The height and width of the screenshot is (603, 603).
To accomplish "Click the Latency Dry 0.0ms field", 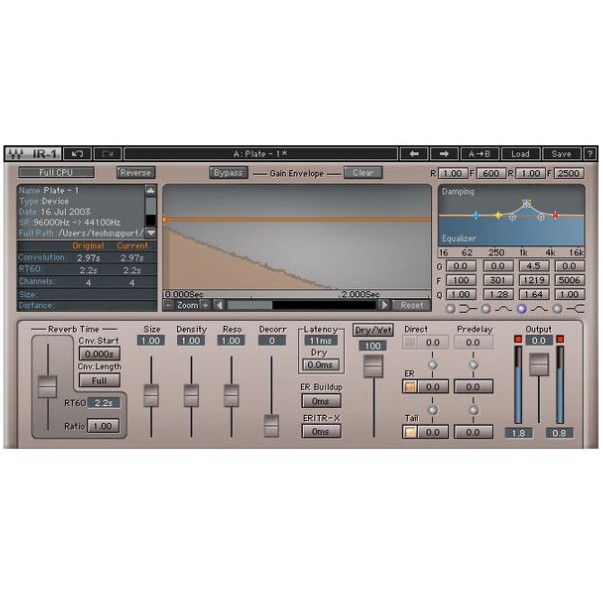I will pyautogui.click(x=321, y=364).
